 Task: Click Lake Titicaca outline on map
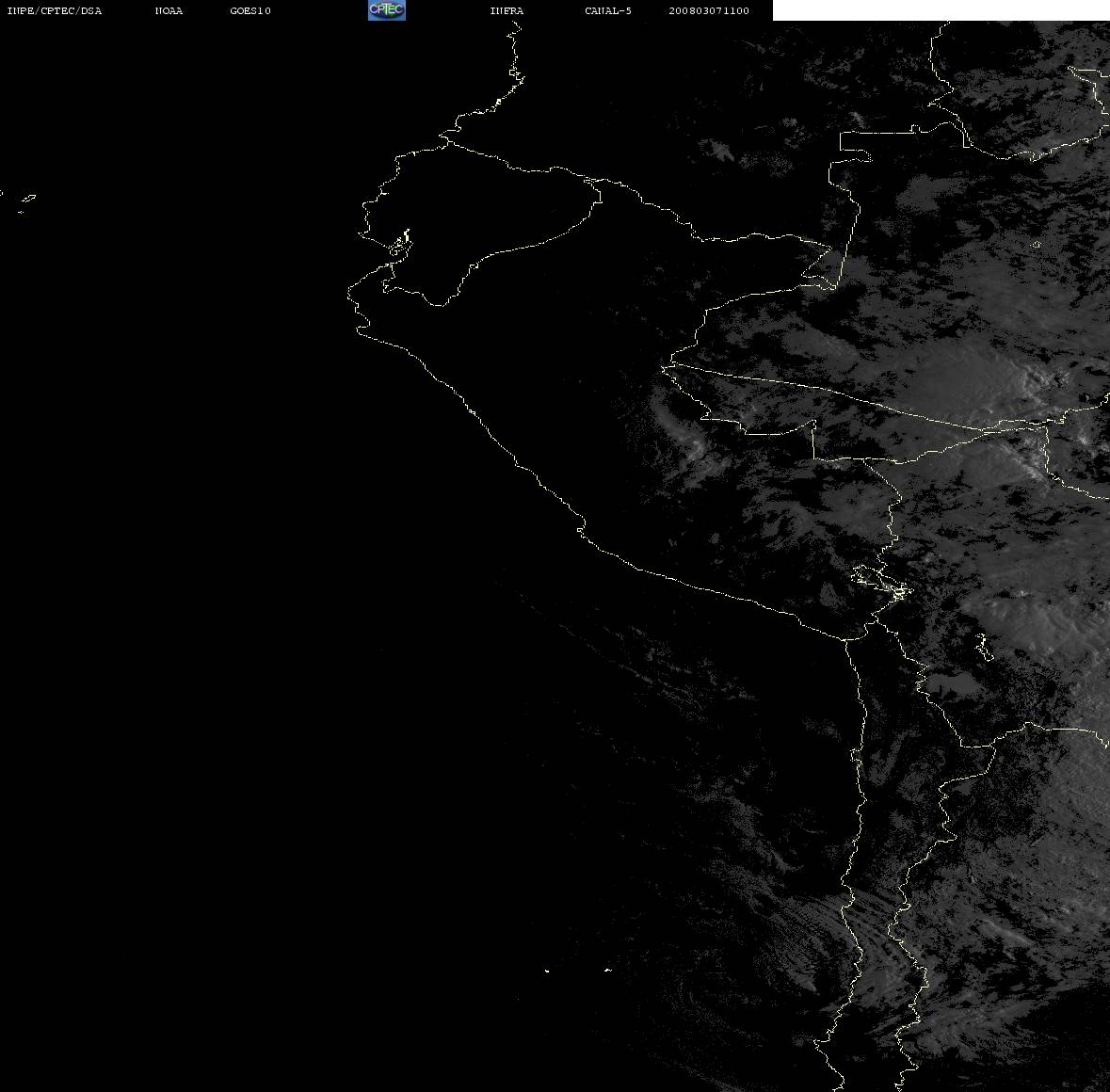[x=881, y=584]
